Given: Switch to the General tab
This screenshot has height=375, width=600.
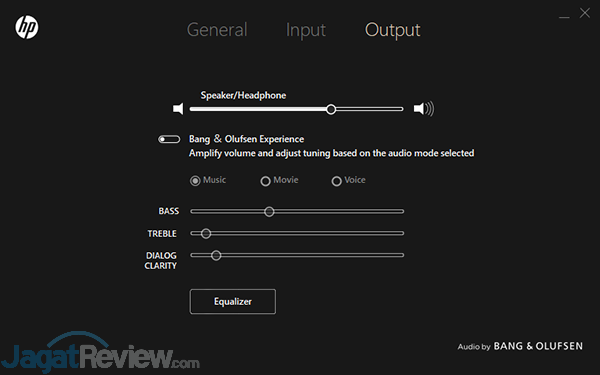Looking at the screenshot, I should point(217,30).
